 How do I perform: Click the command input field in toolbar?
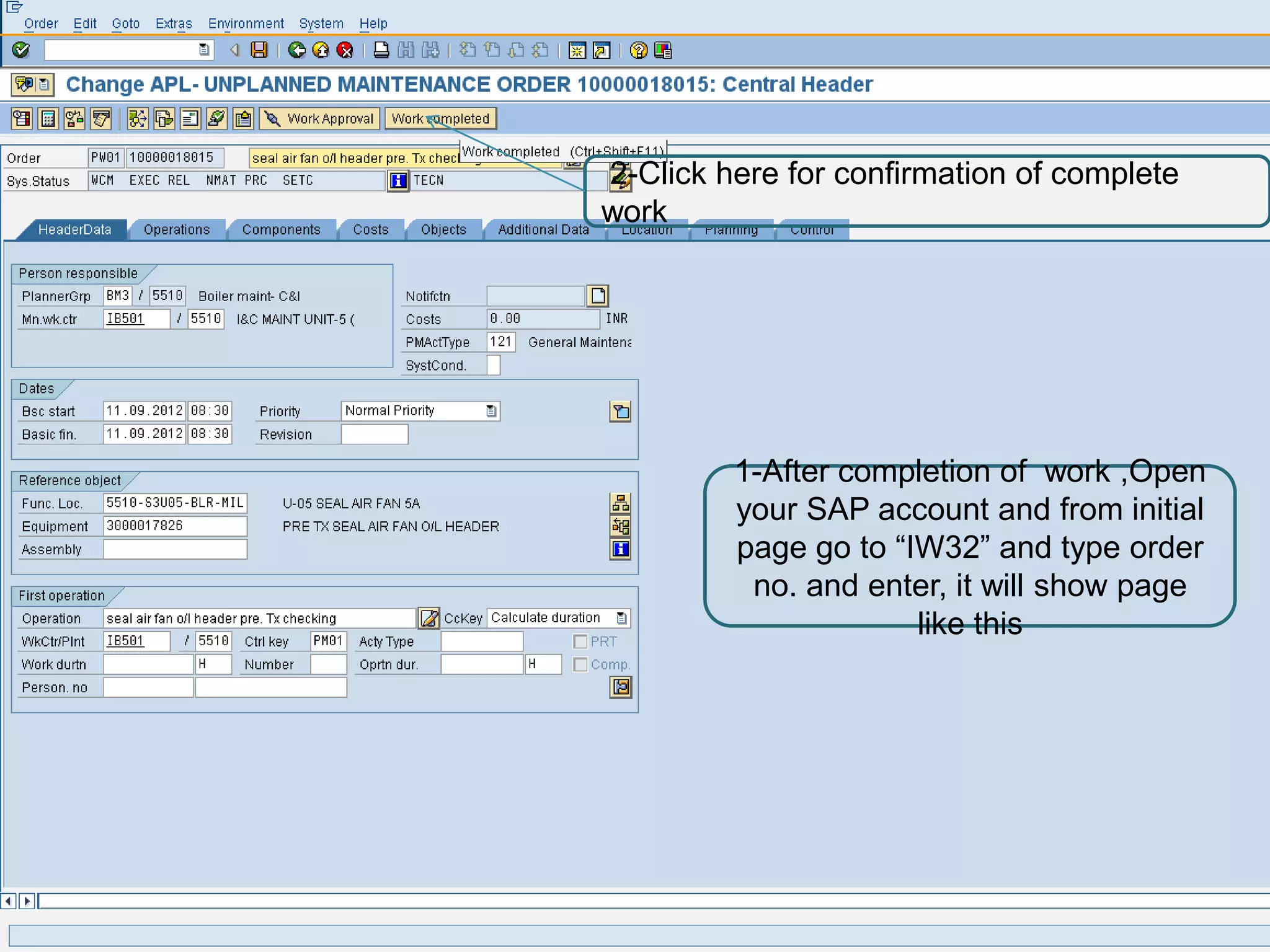(x=128, y=50)
